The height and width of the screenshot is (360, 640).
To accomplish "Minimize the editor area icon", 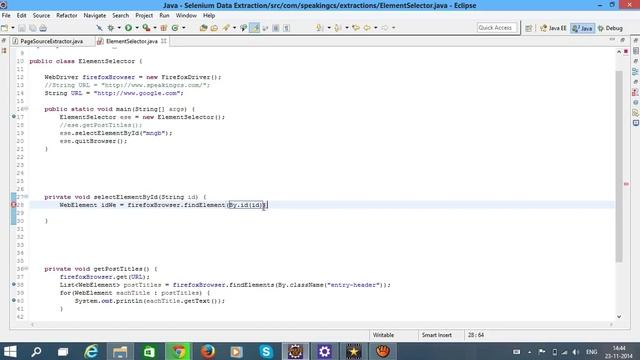I will (x=612, y=40).
